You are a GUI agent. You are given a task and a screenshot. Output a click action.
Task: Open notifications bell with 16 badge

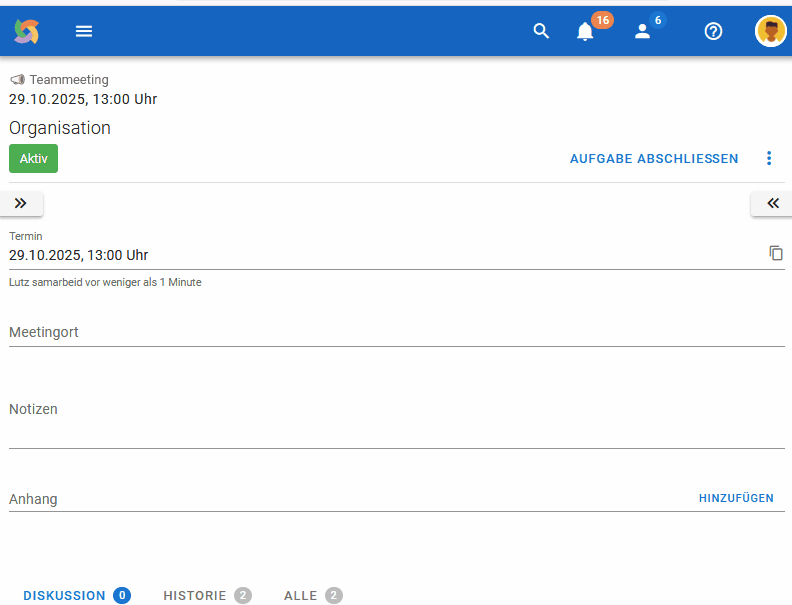pyautogui.click(x=586, y=31)
